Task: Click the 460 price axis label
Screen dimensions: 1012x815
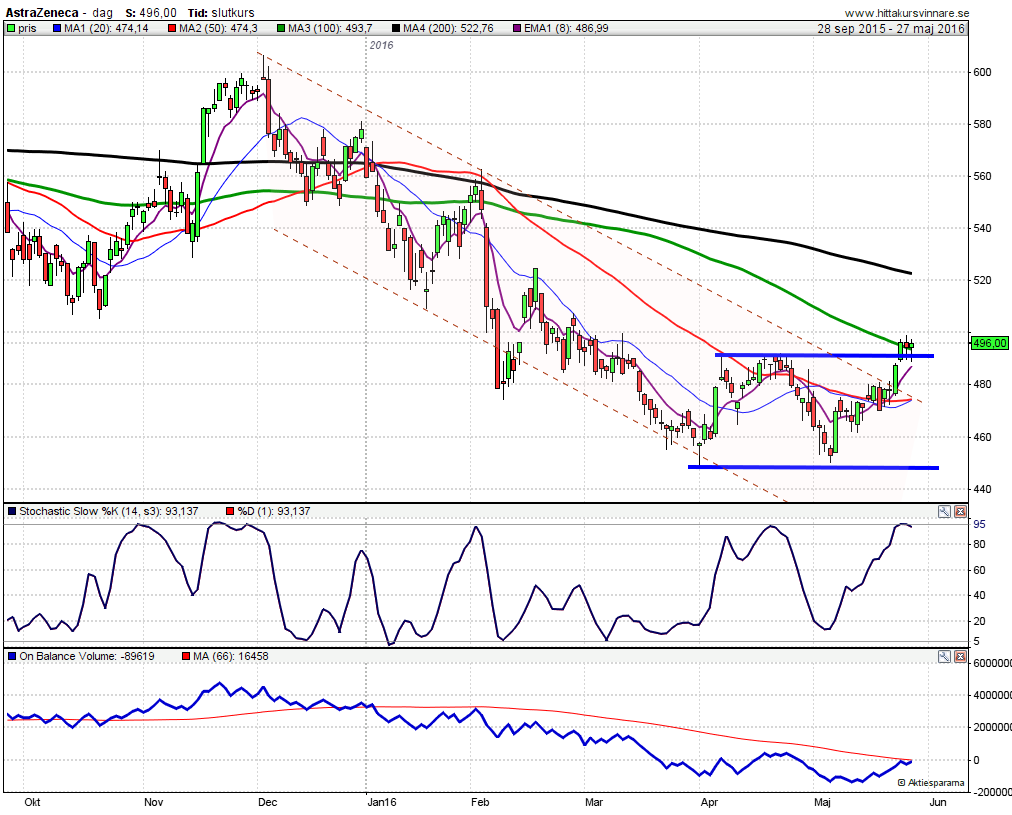Action: click(982, 438)
